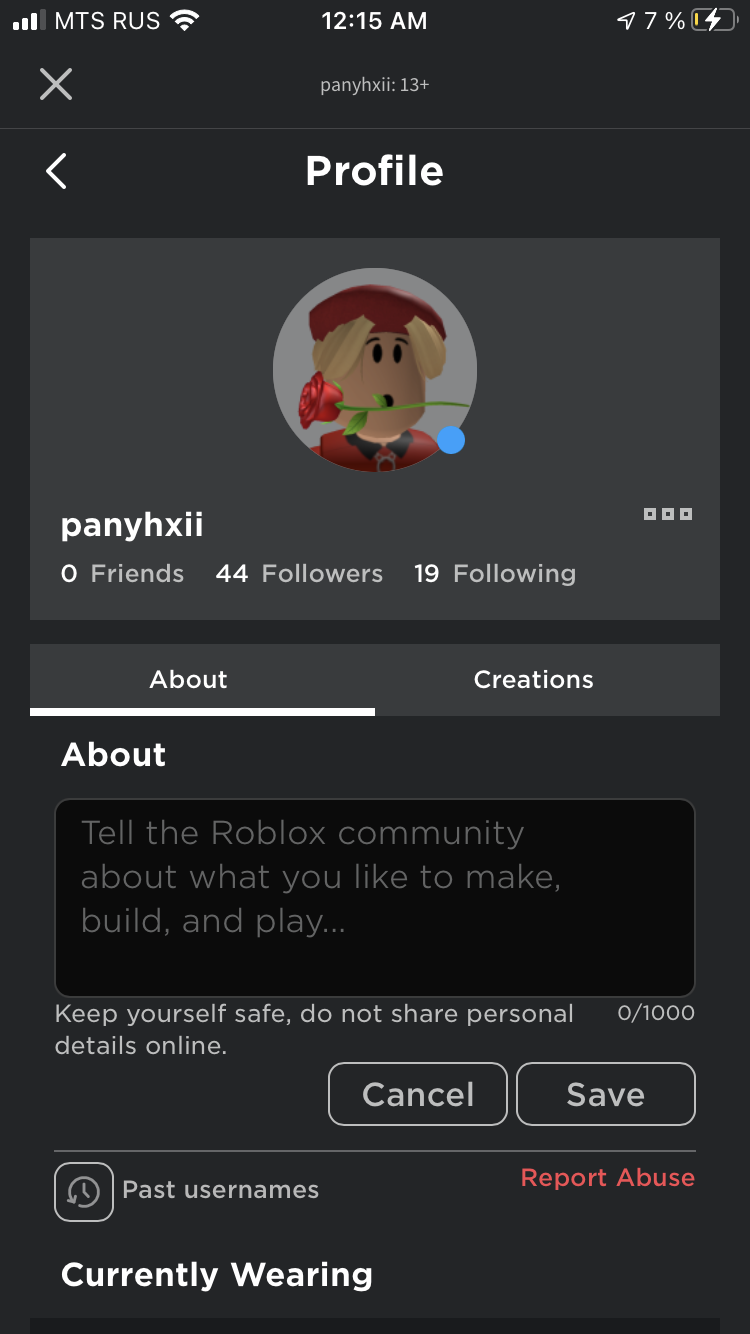Click the Save button

coord(606,1094)
